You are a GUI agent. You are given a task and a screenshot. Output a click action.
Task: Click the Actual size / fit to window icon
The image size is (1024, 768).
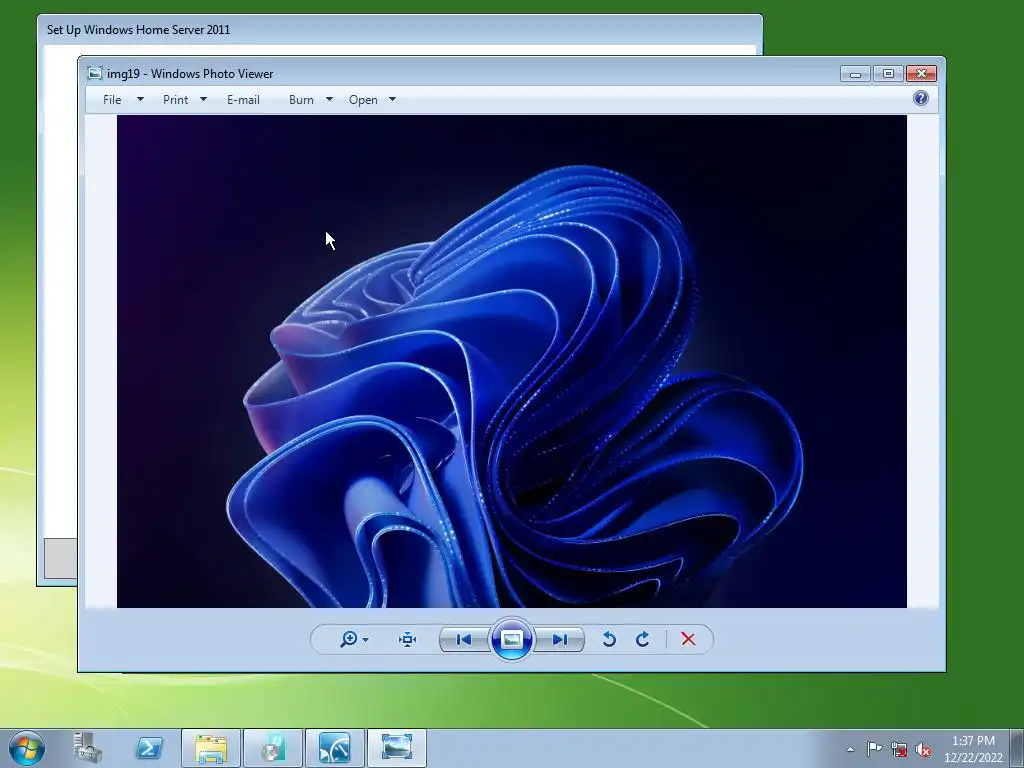click(408, 639)
